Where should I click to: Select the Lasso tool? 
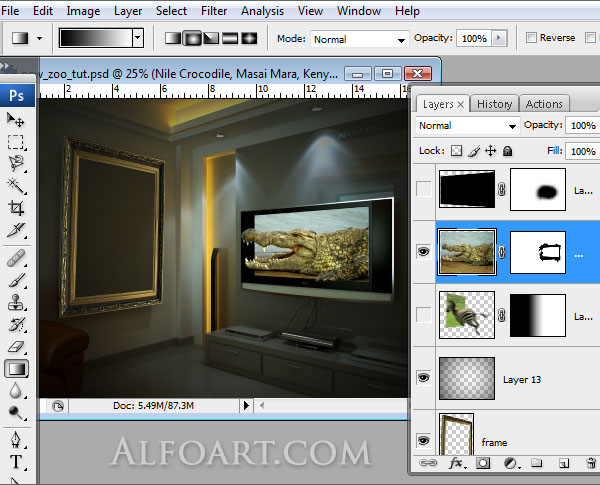point(16,163)
